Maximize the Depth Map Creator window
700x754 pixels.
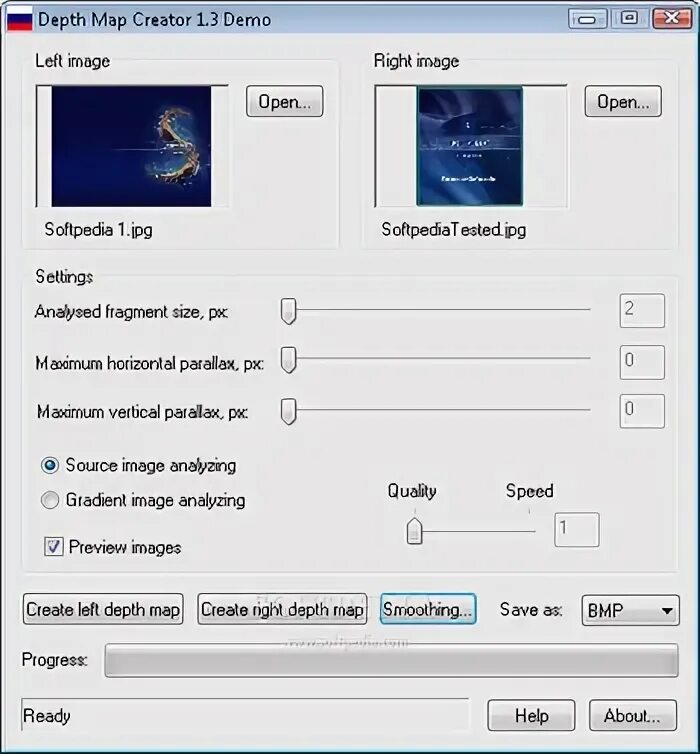[629, 19]
